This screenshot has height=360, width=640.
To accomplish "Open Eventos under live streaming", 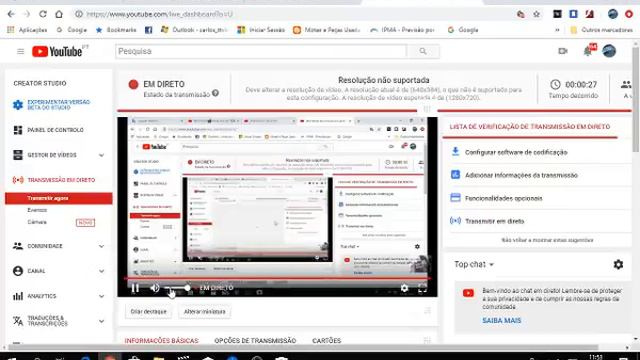I will pyautogui.click(x=37, y=210).
